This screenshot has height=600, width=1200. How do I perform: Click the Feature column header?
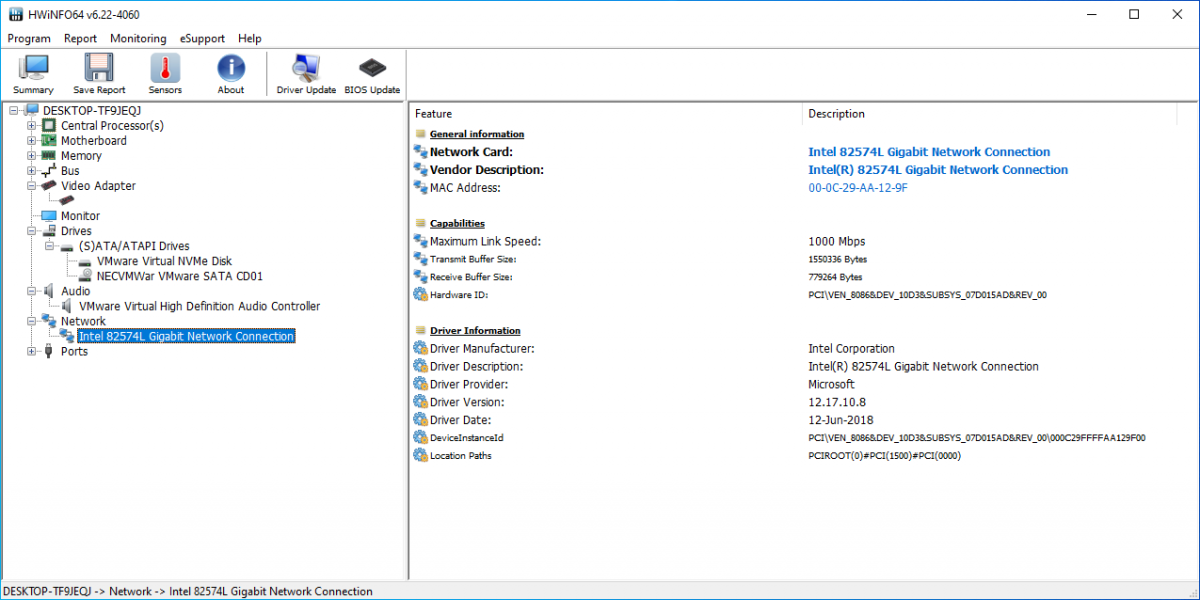click(x=434, y=114)
